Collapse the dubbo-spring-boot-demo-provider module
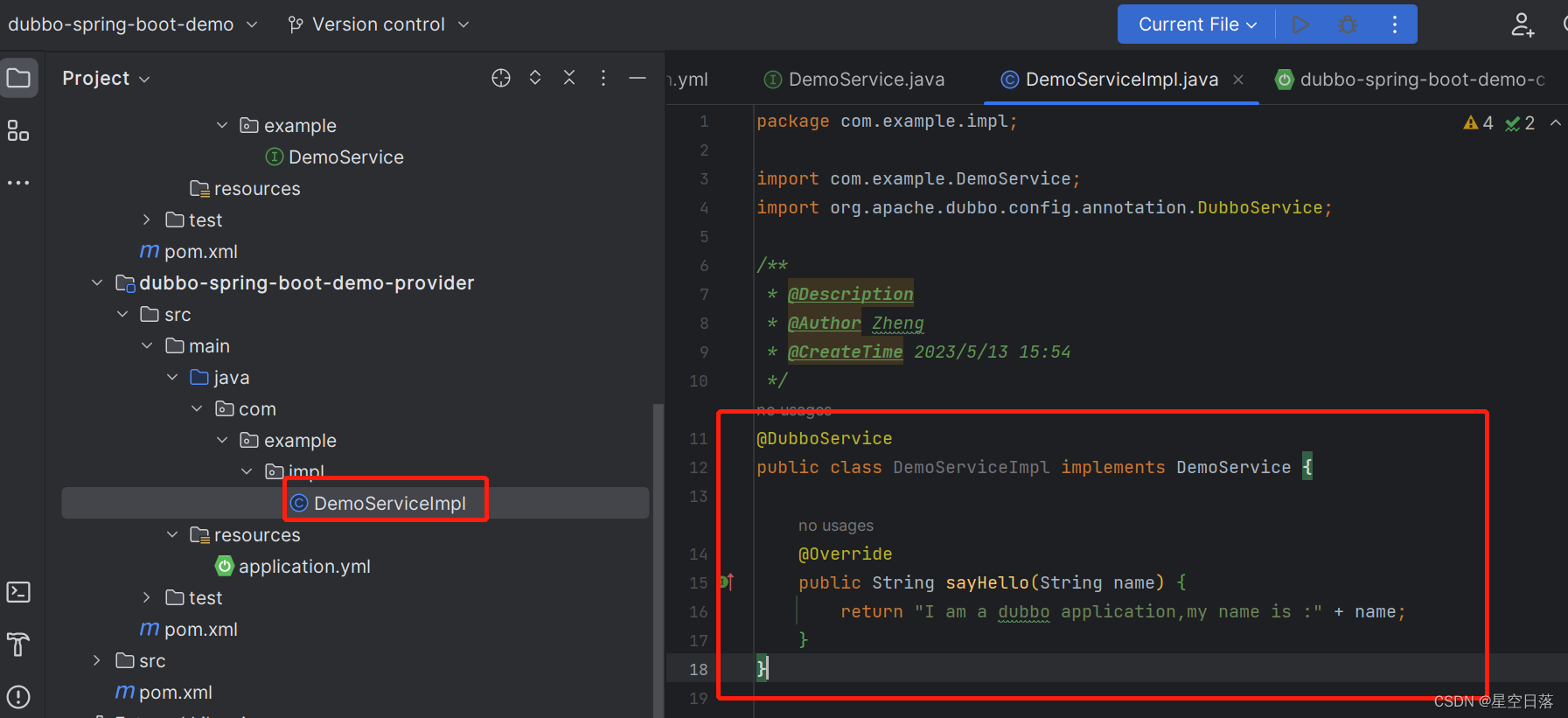 (97, 282)
